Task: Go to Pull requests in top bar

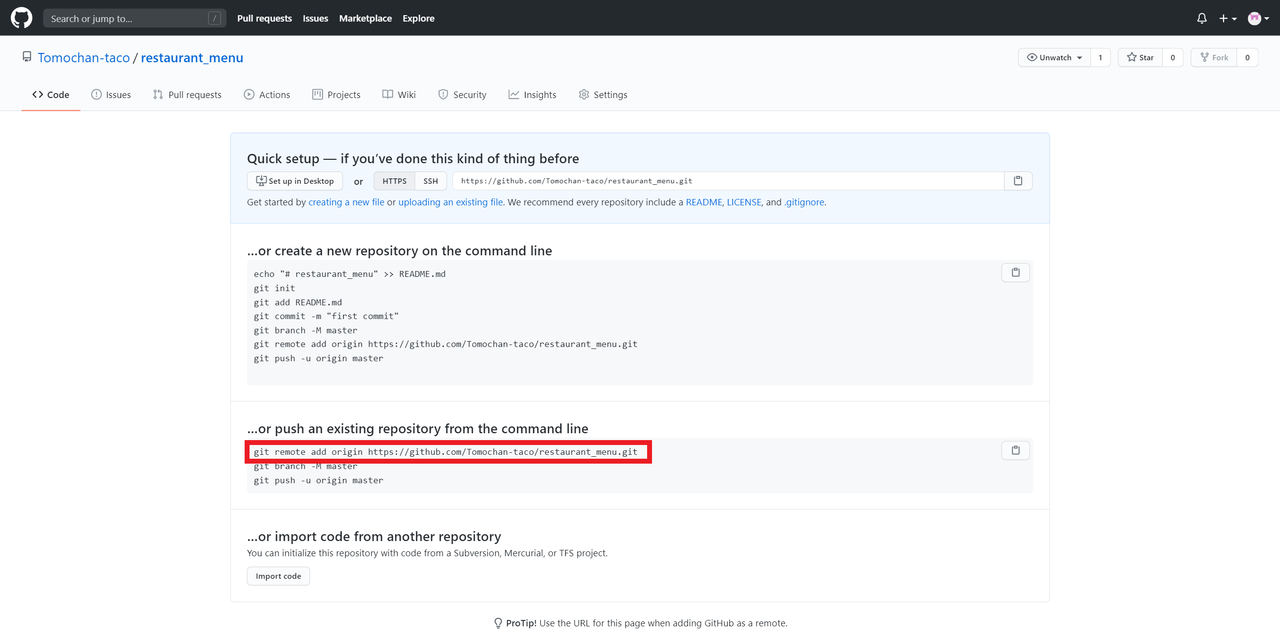Action: [x=264, y=18]
